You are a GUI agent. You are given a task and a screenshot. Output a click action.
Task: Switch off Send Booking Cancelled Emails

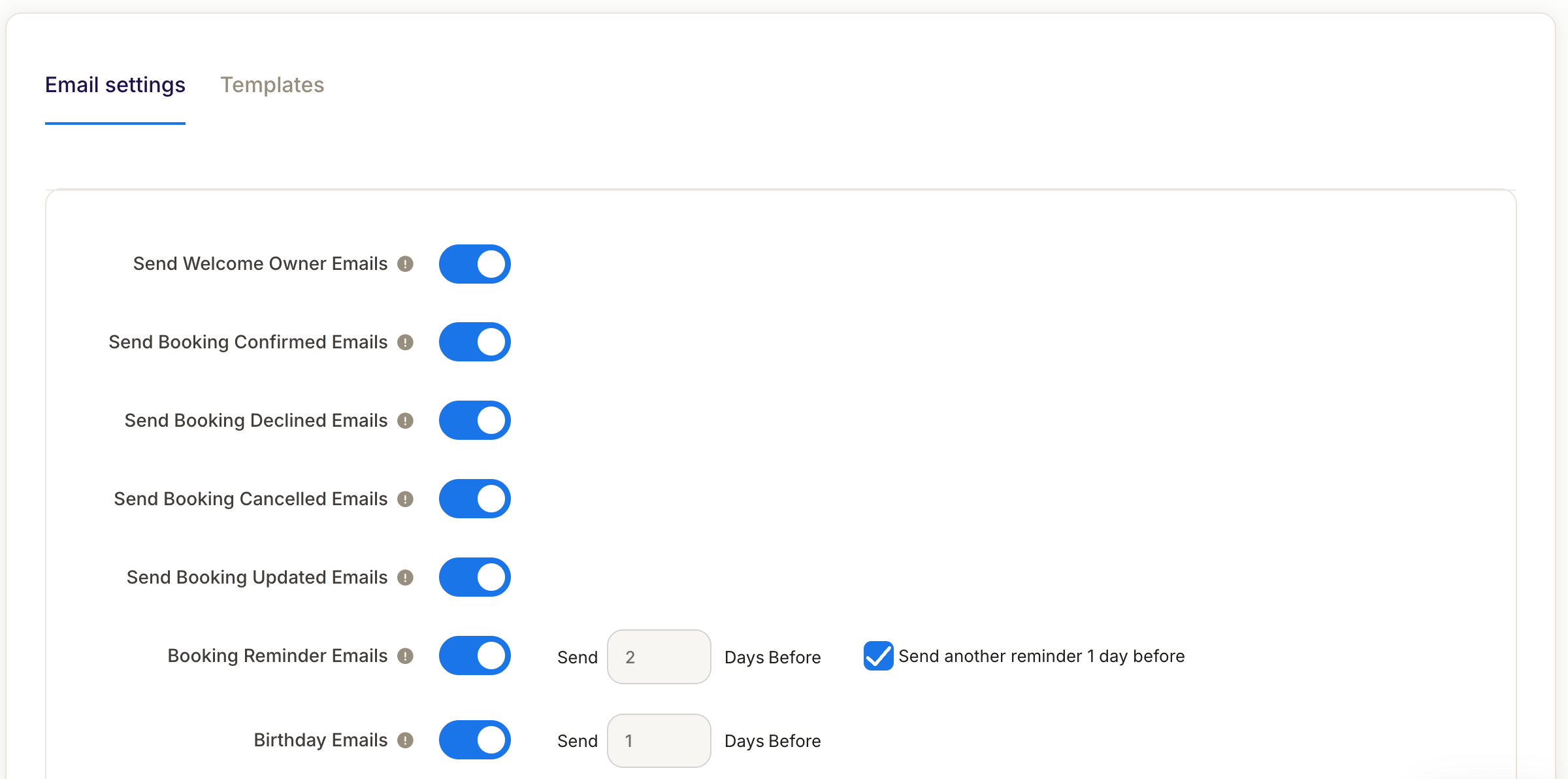point(474,499)
